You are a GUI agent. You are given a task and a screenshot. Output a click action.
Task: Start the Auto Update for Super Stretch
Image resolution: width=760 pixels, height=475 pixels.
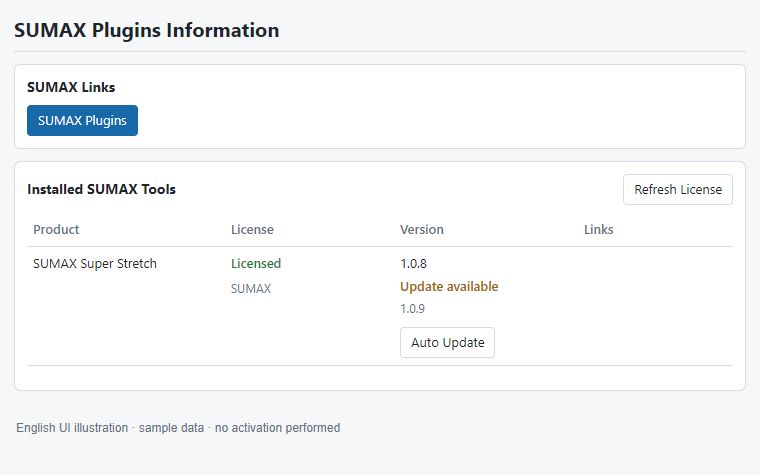(x=447, y=343)
